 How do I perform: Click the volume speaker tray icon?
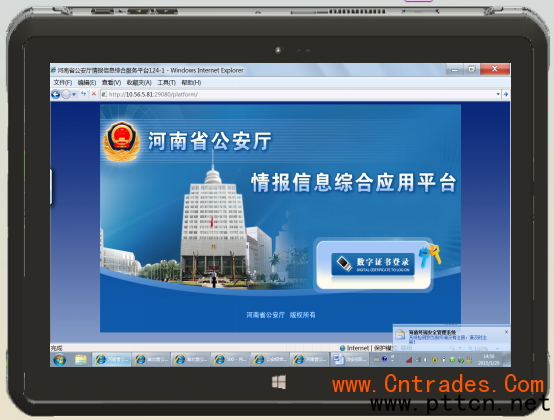coord(426,360)
